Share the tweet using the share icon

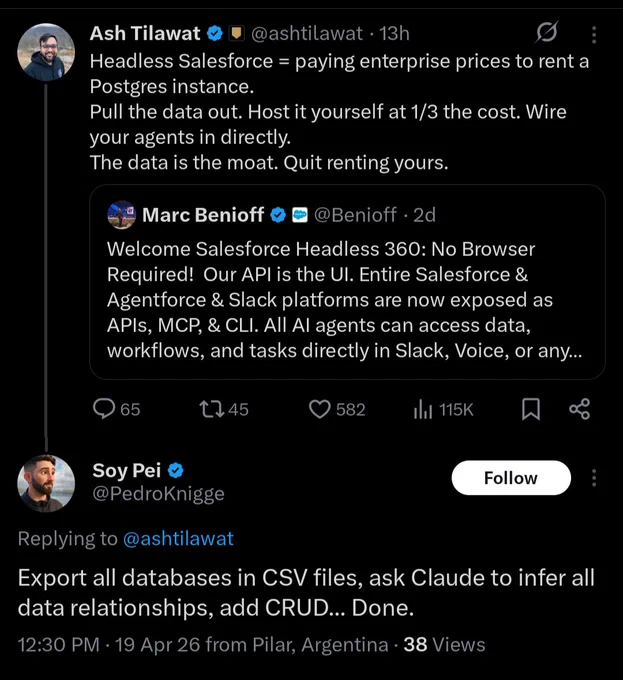tap(580, 409)
